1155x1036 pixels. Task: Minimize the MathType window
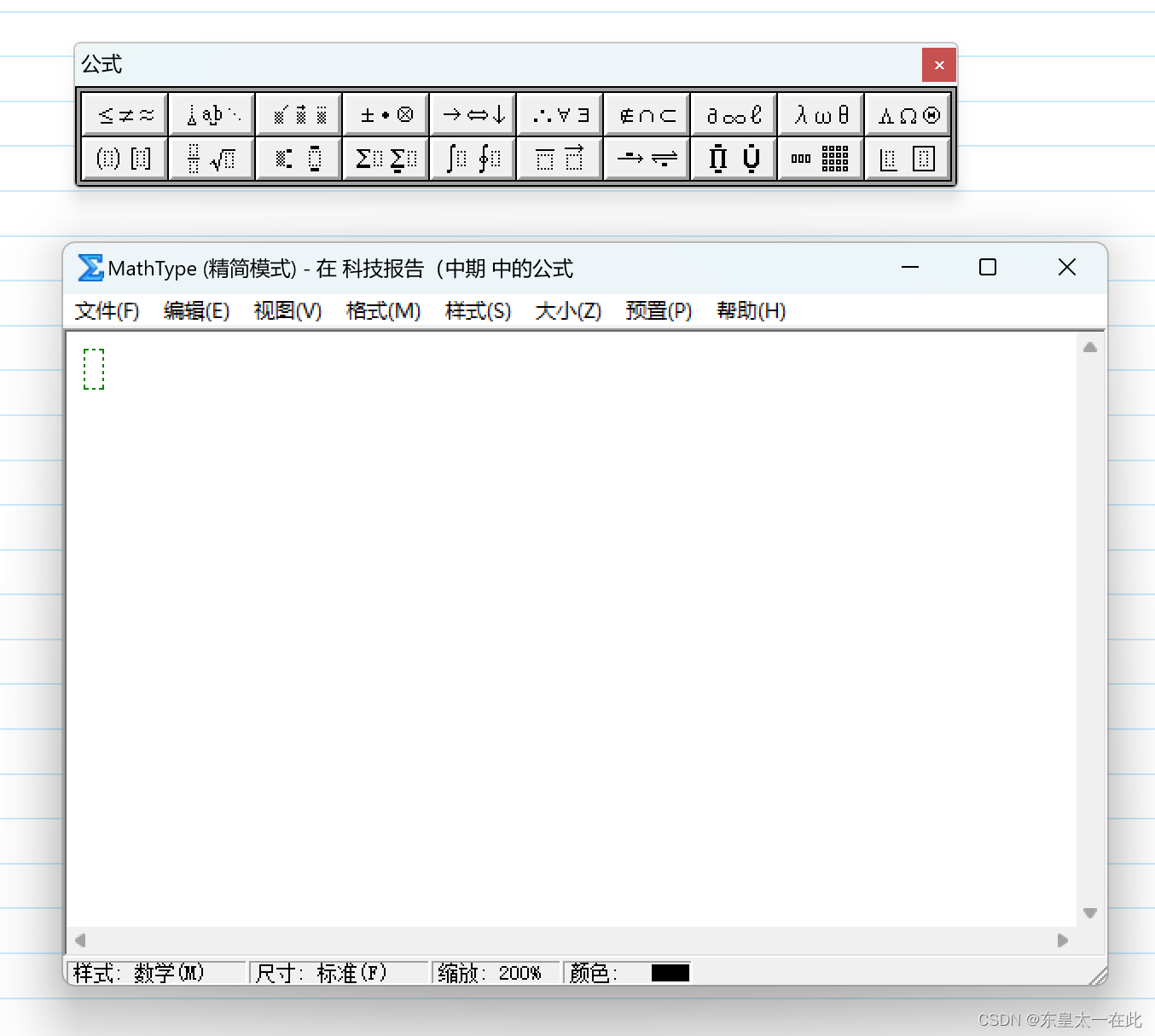[910, 267]
